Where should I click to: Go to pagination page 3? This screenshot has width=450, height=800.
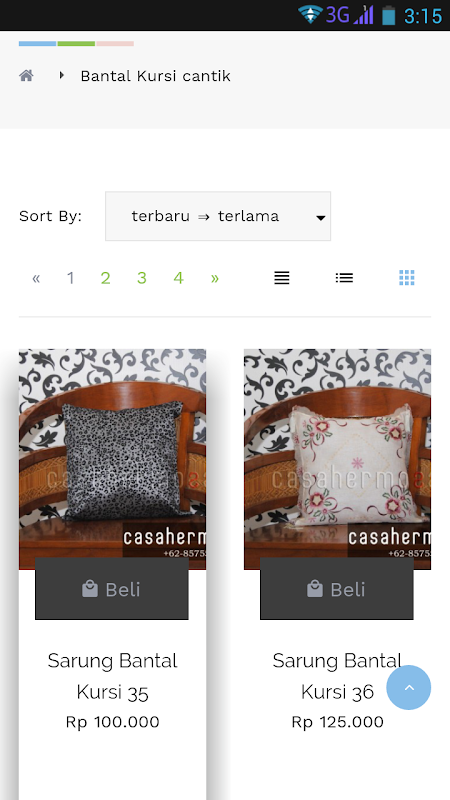(142, 278)
